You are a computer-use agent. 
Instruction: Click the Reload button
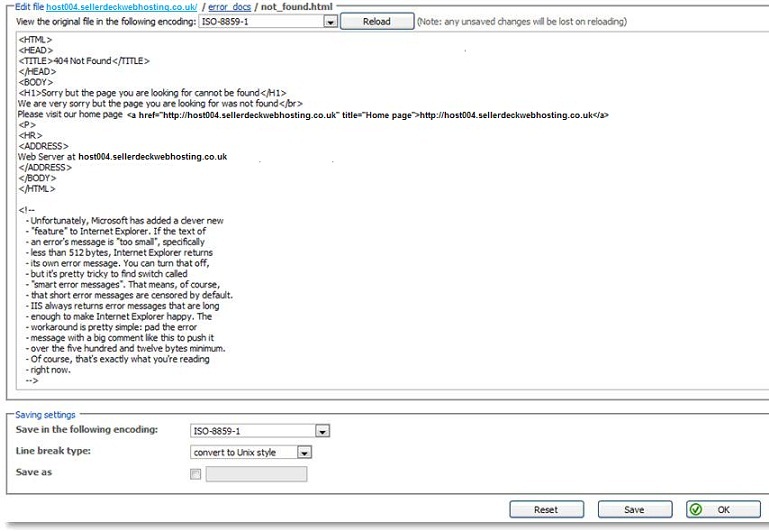coord(376,22)
